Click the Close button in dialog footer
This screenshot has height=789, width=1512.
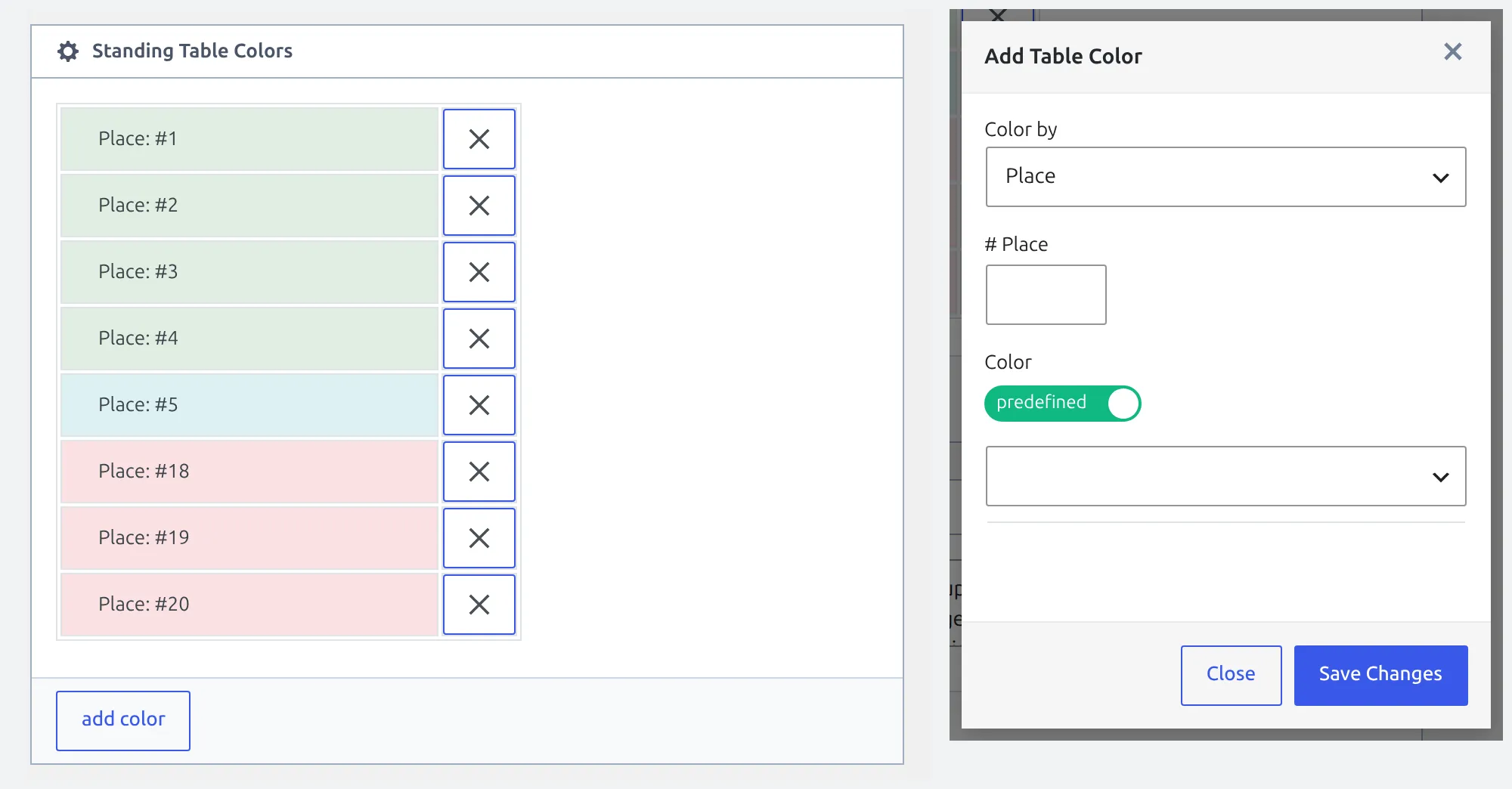point(1231,675)
